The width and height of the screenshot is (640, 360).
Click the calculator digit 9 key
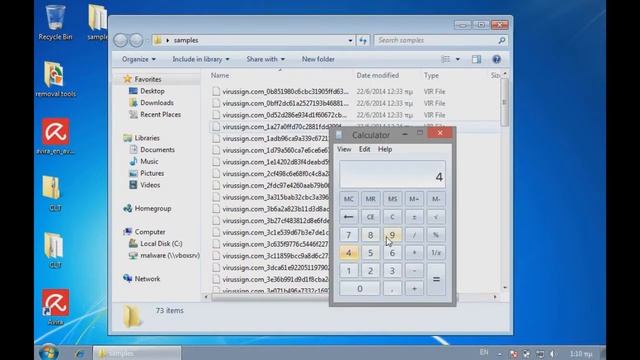tap(392, 235)
